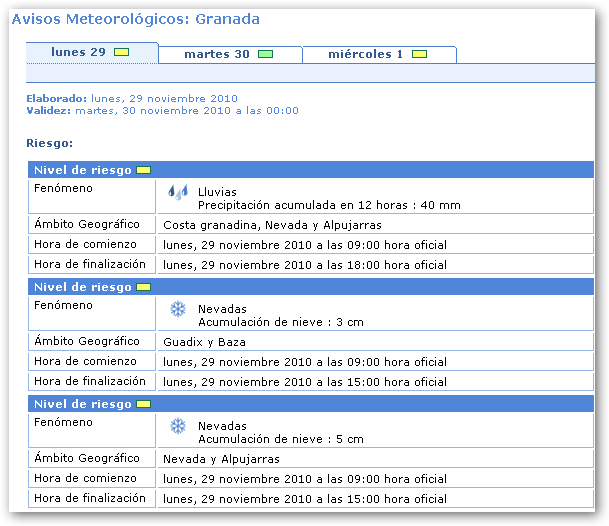
Task: Click yellow risk swatch in Guadix y Baza header
Action: click(x=143, y=287)
